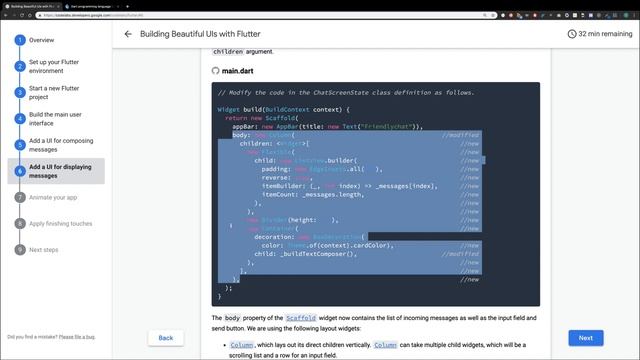The height and width of the screenshot is (360, 640).
Task: Click the 32 min remaining text
Action: [605, 34]
